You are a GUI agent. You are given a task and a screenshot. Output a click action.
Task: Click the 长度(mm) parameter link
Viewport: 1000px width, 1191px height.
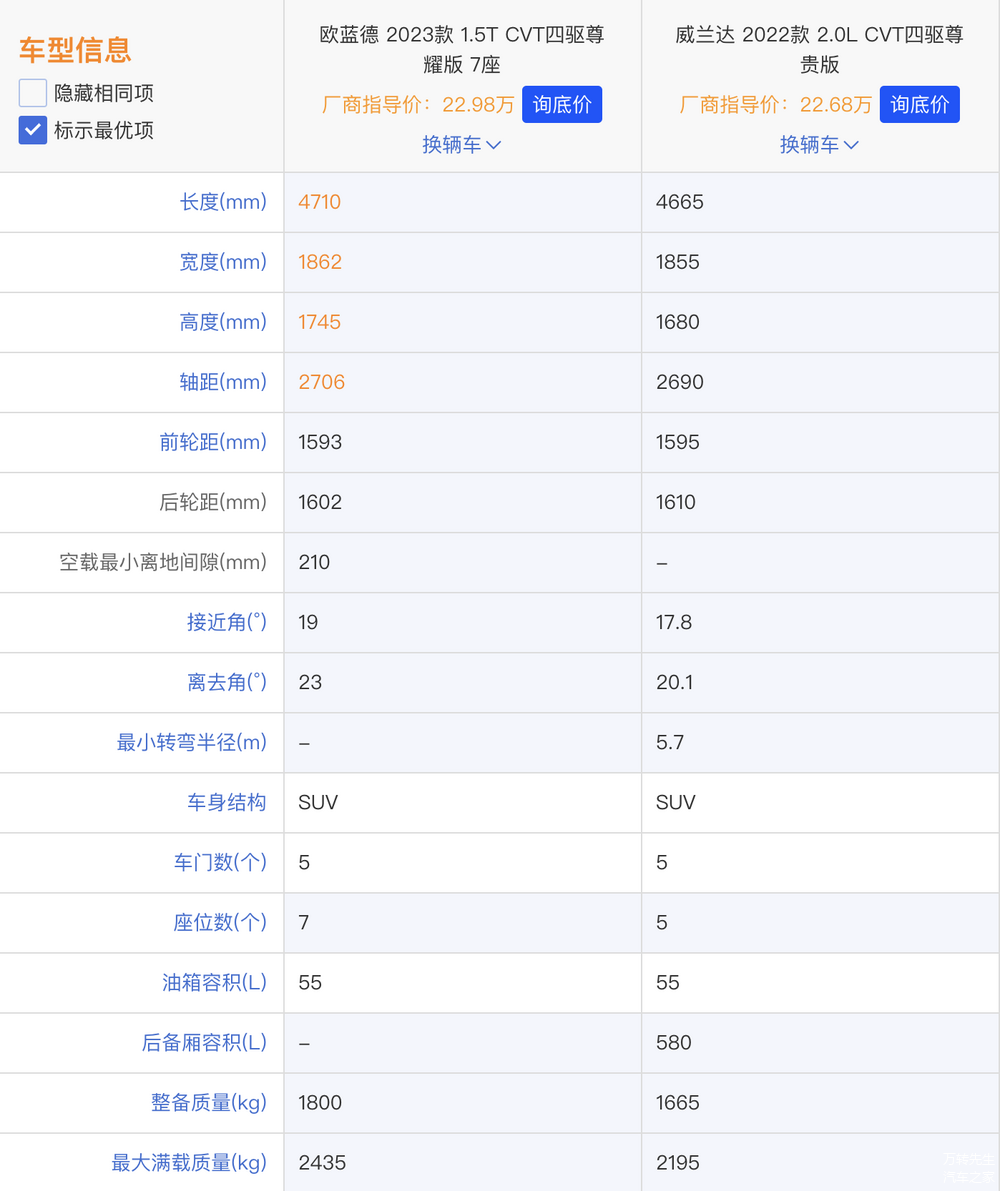tap(223, 202)
